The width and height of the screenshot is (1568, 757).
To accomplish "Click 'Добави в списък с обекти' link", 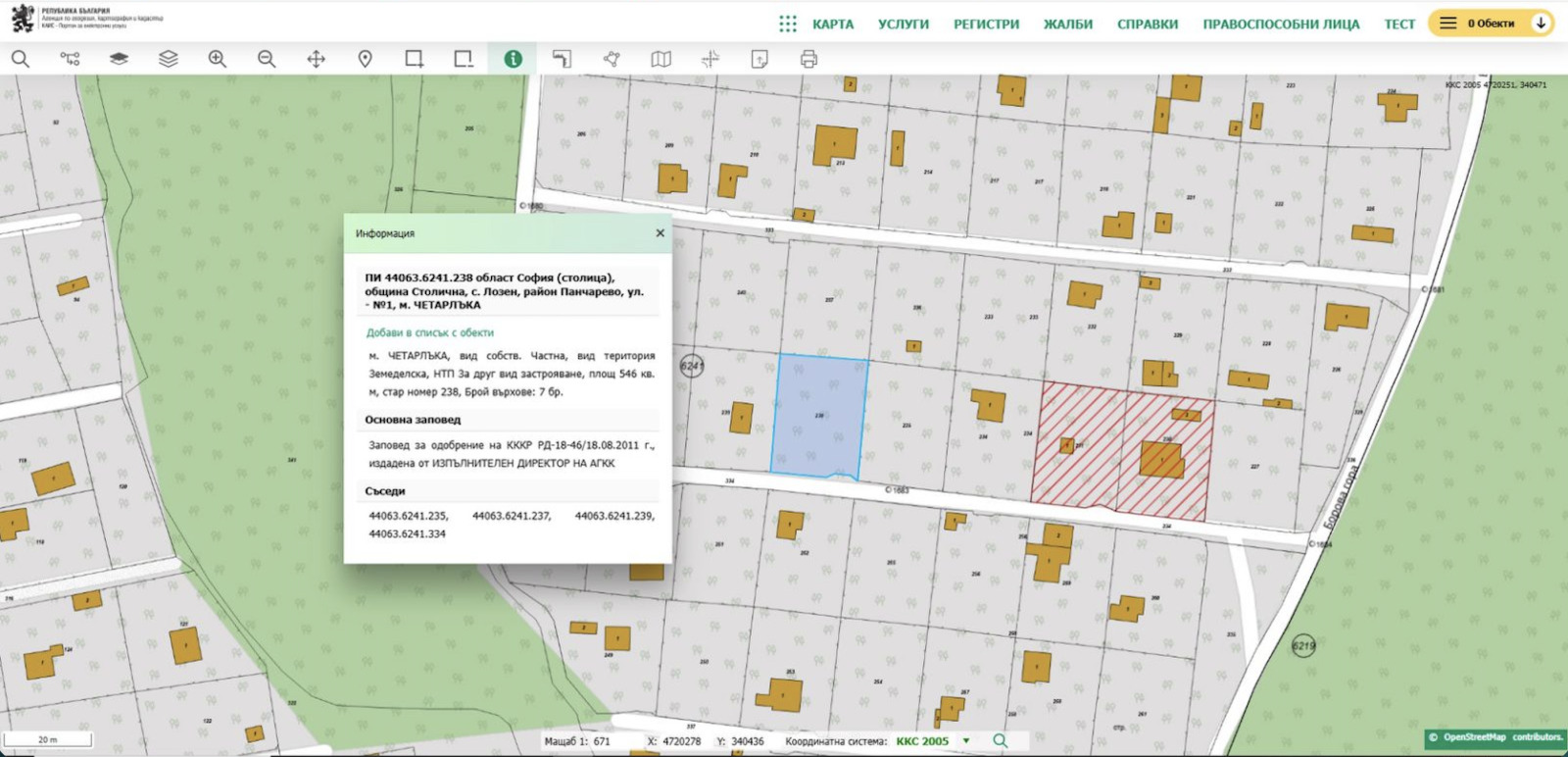I will click(x=429, y=332).
